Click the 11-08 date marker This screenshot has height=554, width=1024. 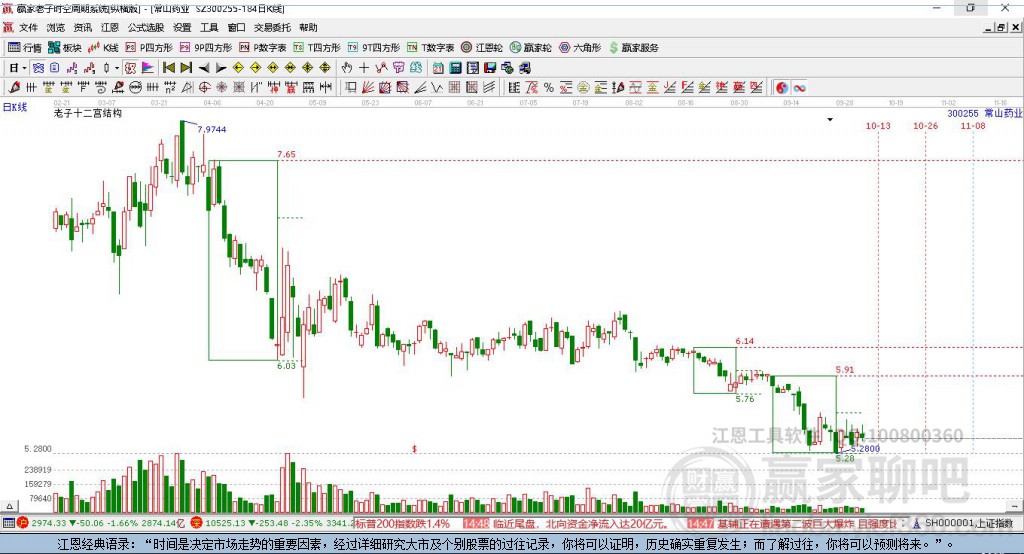(x=972, y=125)
